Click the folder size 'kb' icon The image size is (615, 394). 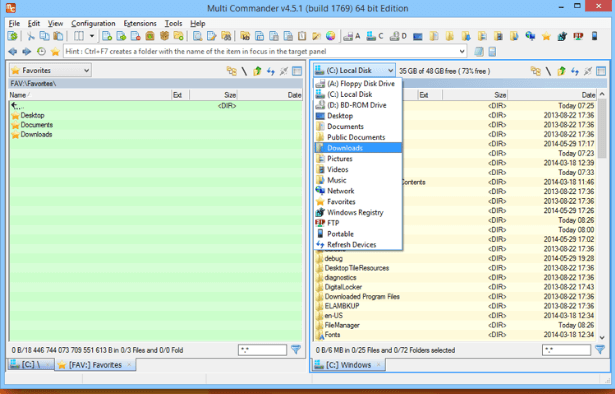coord(245,36)
